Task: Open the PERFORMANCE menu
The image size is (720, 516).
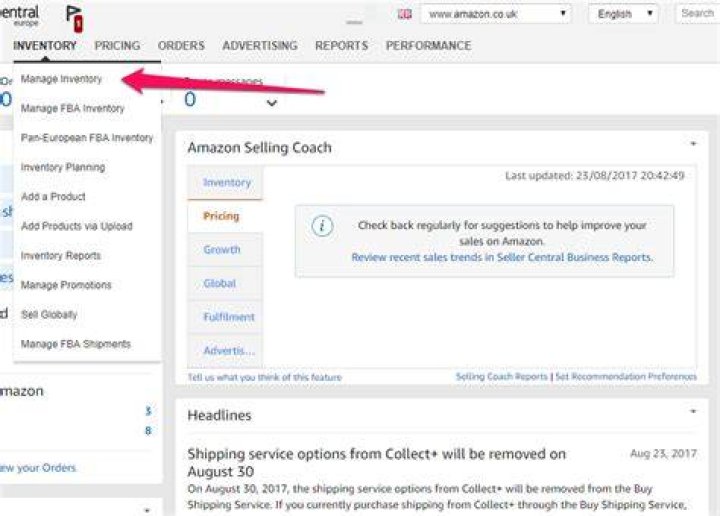Action: (428, 46)
